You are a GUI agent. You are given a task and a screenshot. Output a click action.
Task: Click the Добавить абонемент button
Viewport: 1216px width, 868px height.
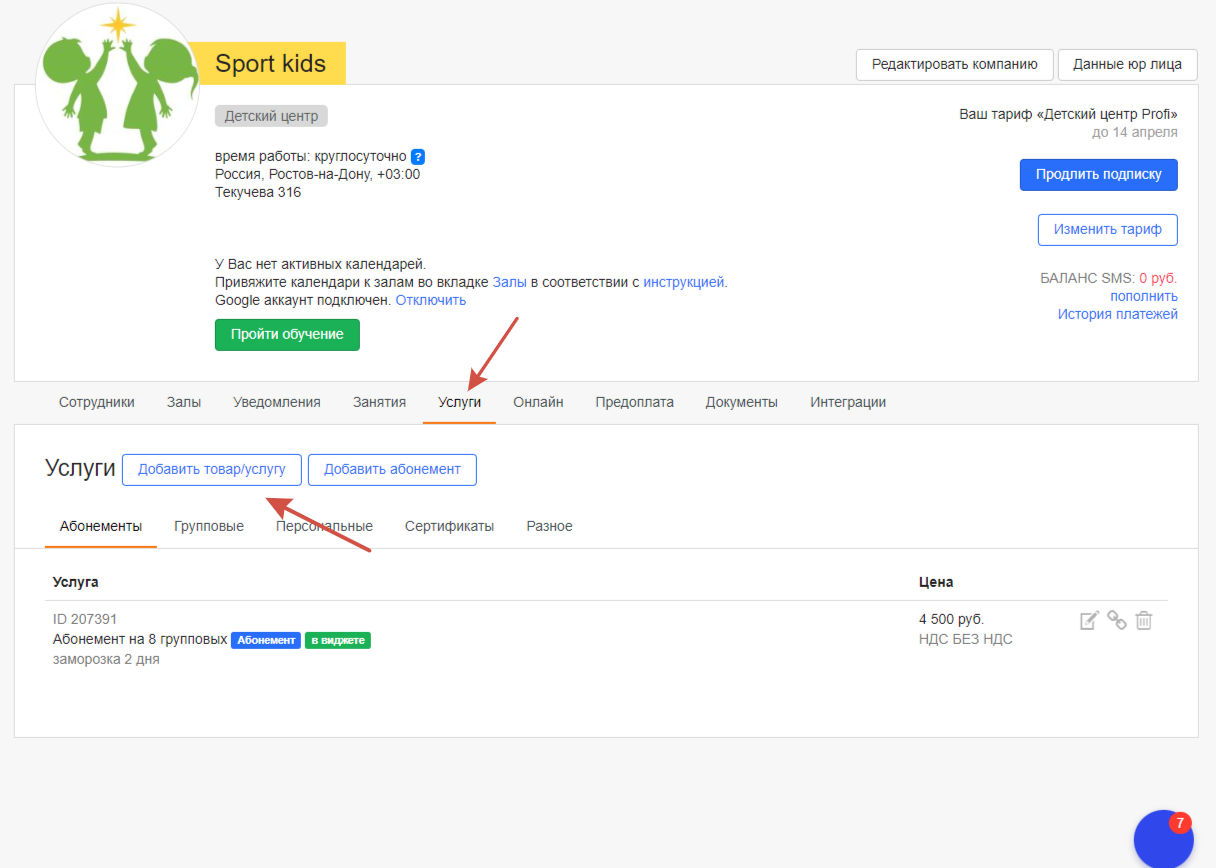coord(392,469)
